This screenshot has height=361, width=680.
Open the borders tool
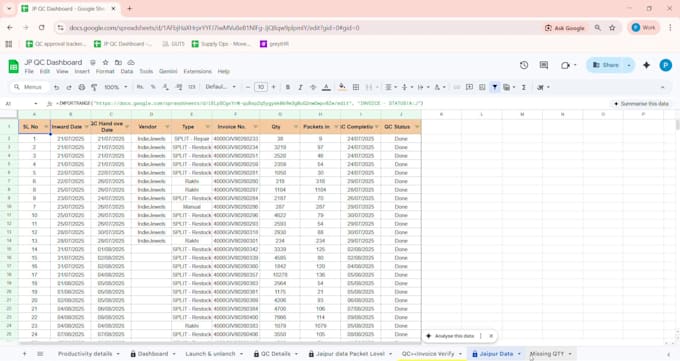(356, 87)
